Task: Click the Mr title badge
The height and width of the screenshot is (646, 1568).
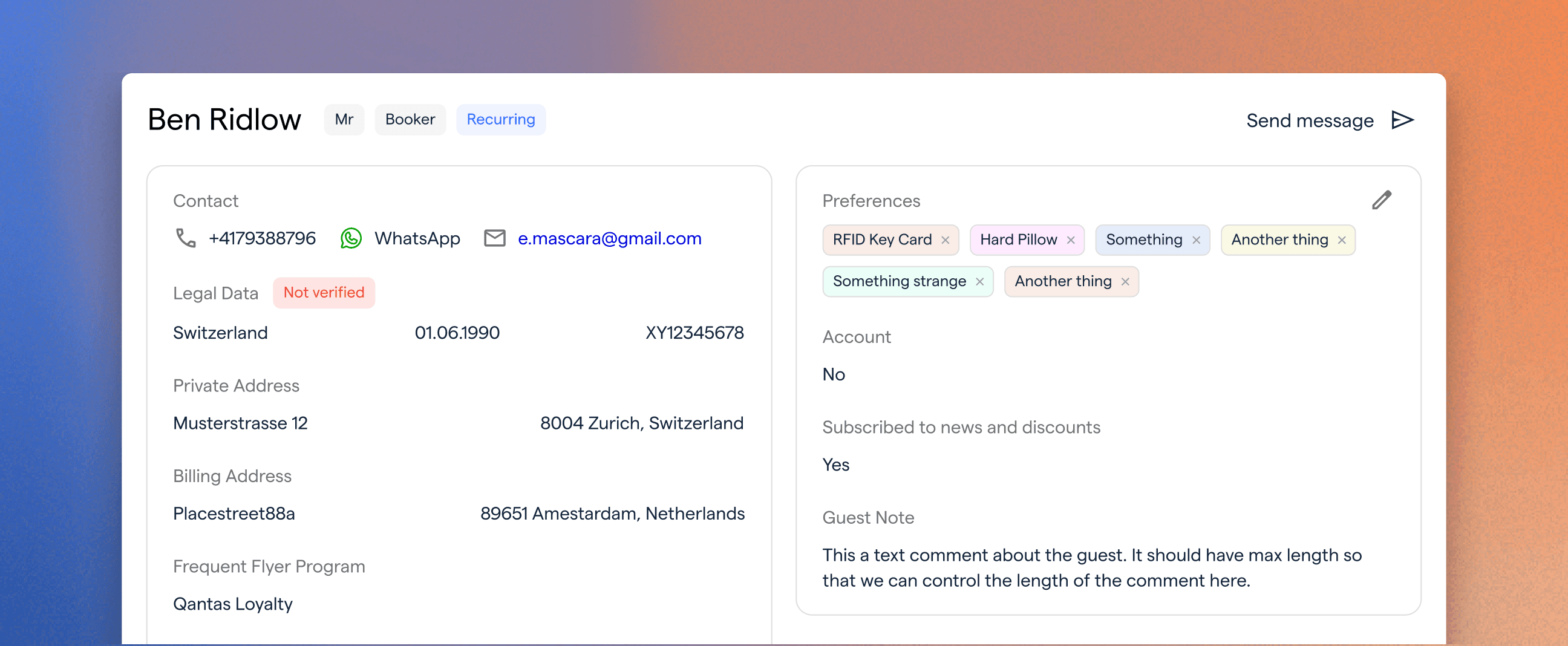Action: [344, 119]
